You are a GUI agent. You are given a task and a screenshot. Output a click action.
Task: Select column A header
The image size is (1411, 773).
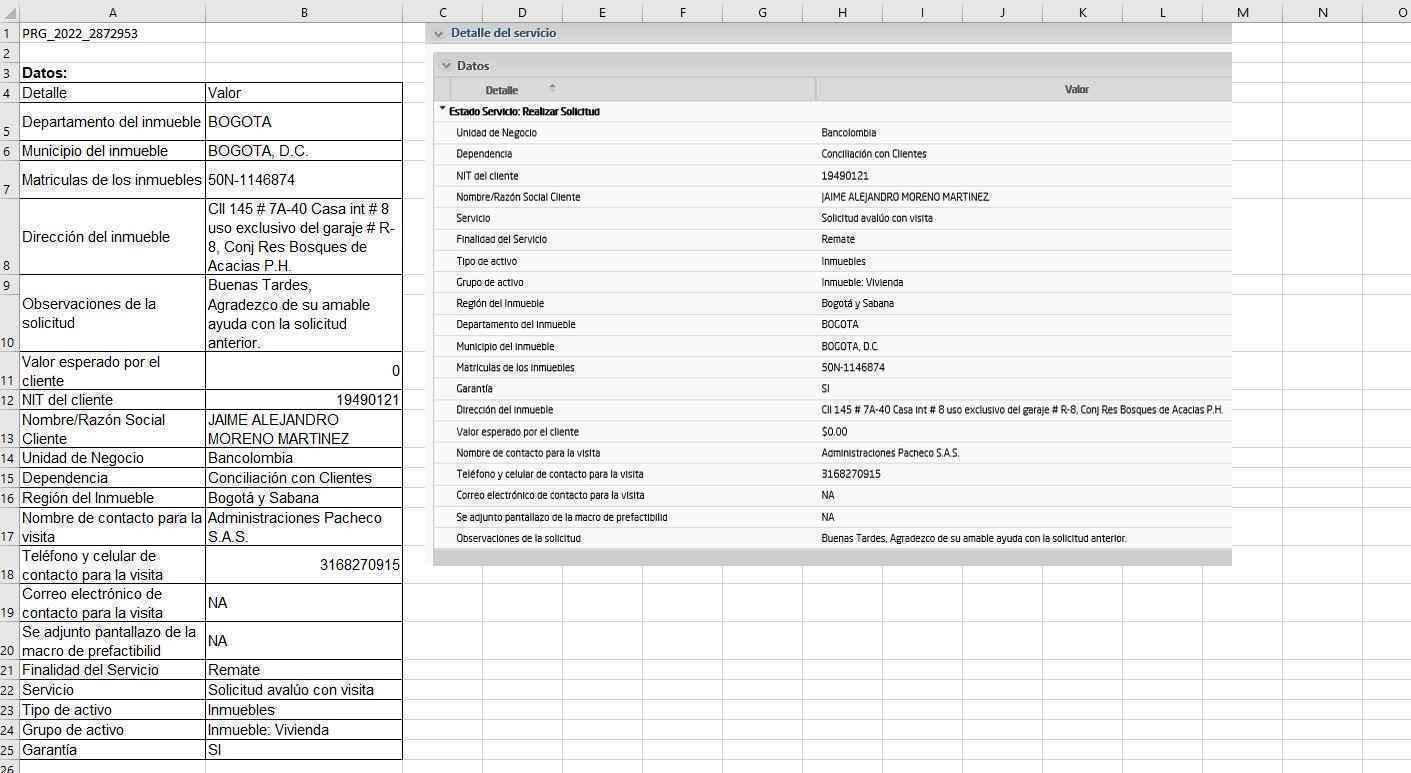tap(112, 12)
